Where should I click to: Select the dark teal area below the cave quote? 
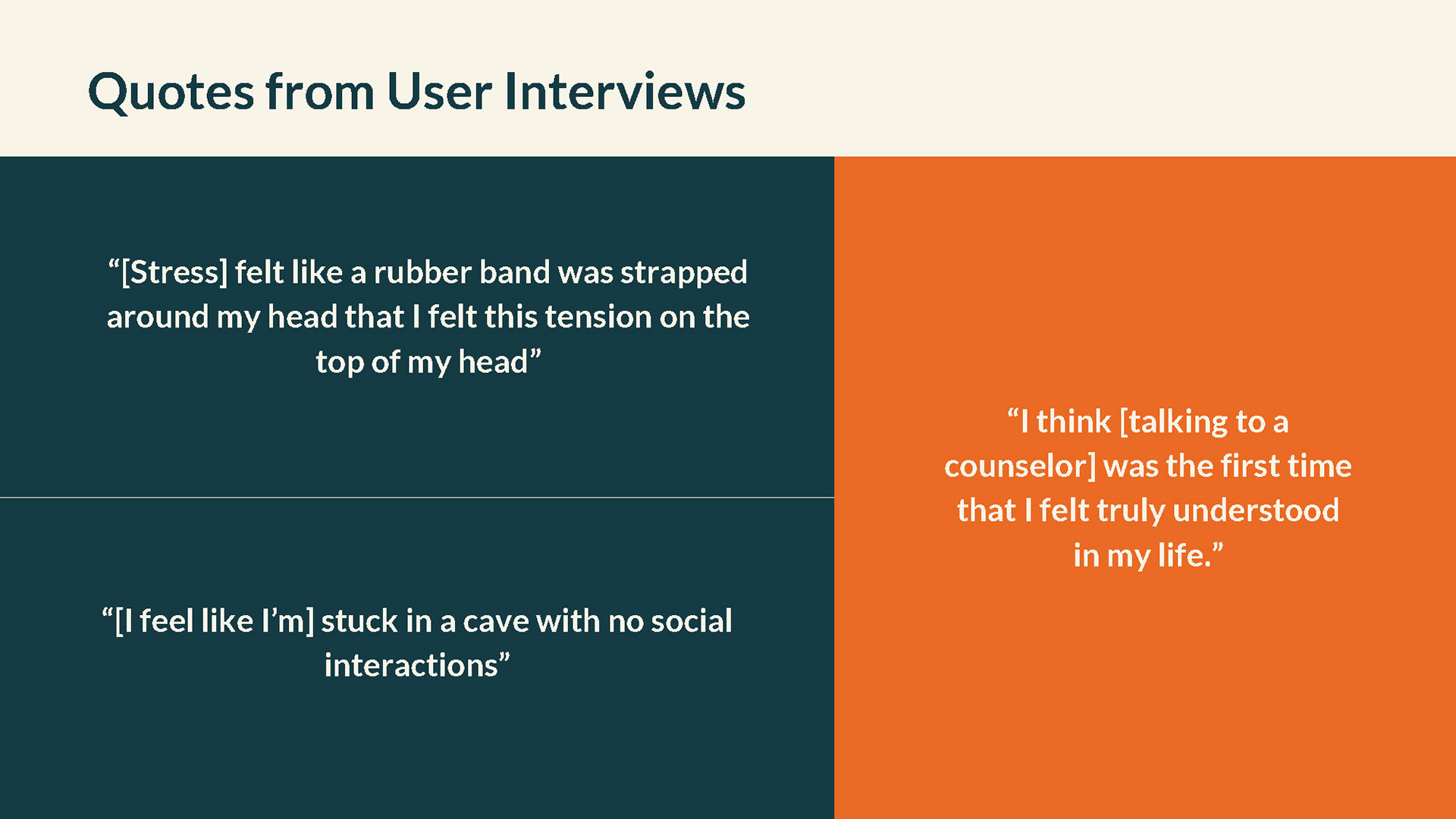(417, 751)
